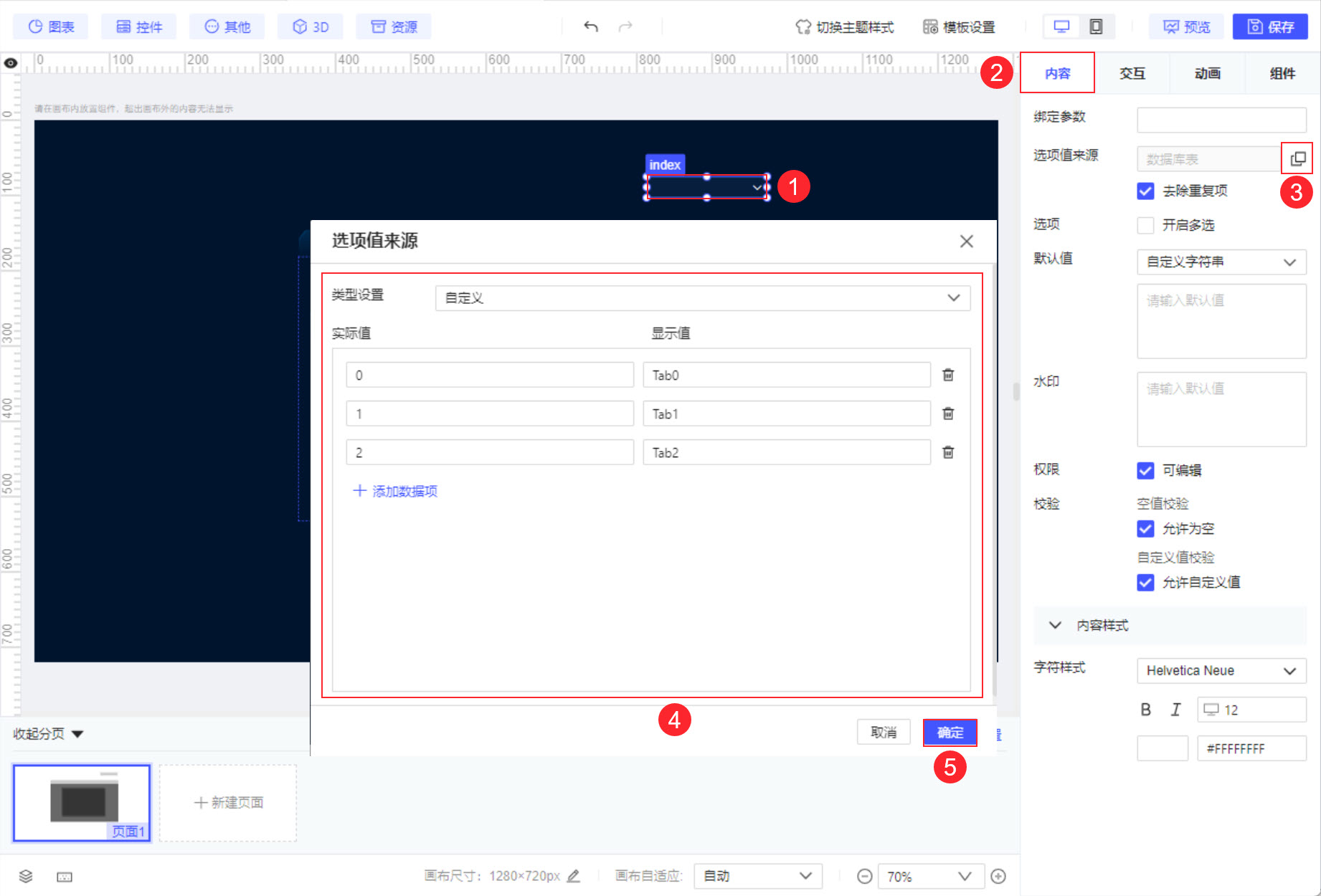Open the 资源 resources menu
Screen dimensions: 1321x896
(394, 27)
